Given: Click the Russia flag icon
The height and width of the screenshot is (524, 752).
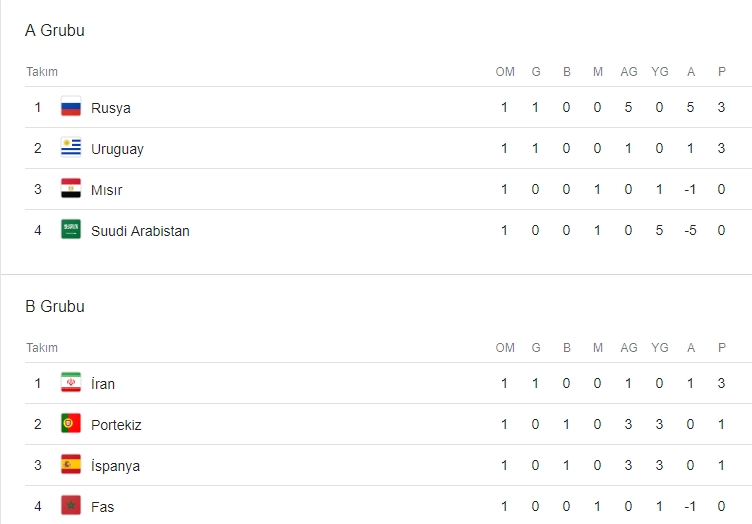Looking at the screenshot, I should pyautogui.click(x=70, y=107).
